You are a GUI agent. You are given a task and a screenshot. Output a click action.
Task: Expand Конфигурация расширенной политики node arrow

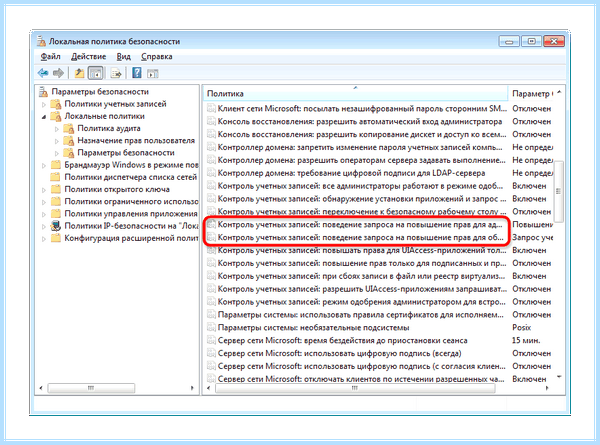(x=44, y=239)
